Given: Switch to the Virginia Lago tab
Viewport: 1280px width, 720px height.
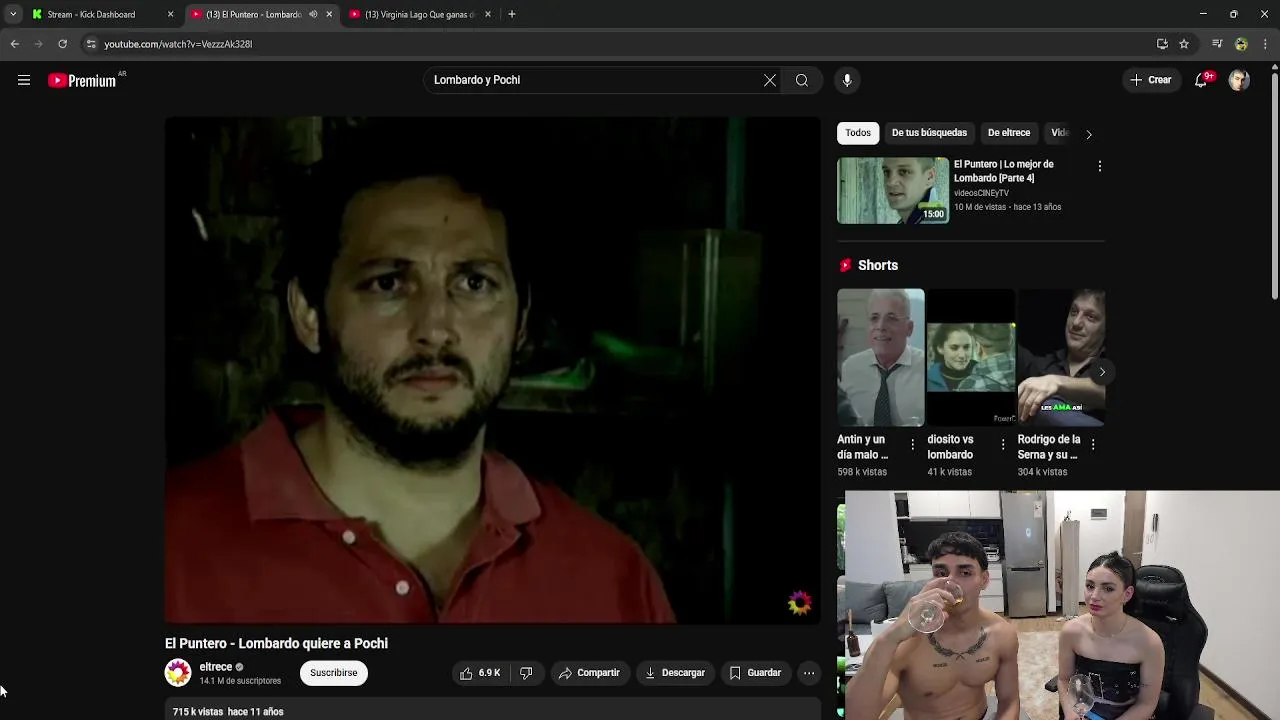Looking at the screenshot, I should 419,14.
